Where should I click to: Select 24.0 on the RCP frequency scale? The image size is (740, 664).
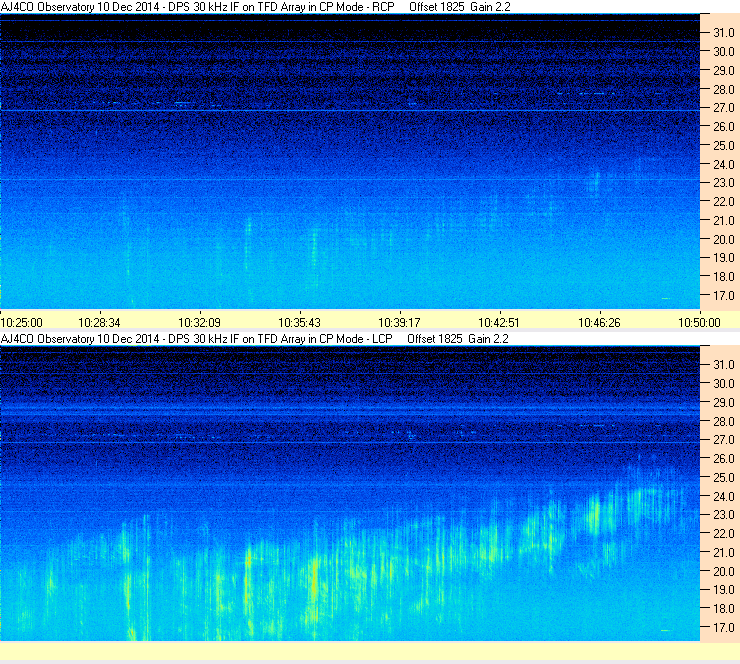click(723, 164)
